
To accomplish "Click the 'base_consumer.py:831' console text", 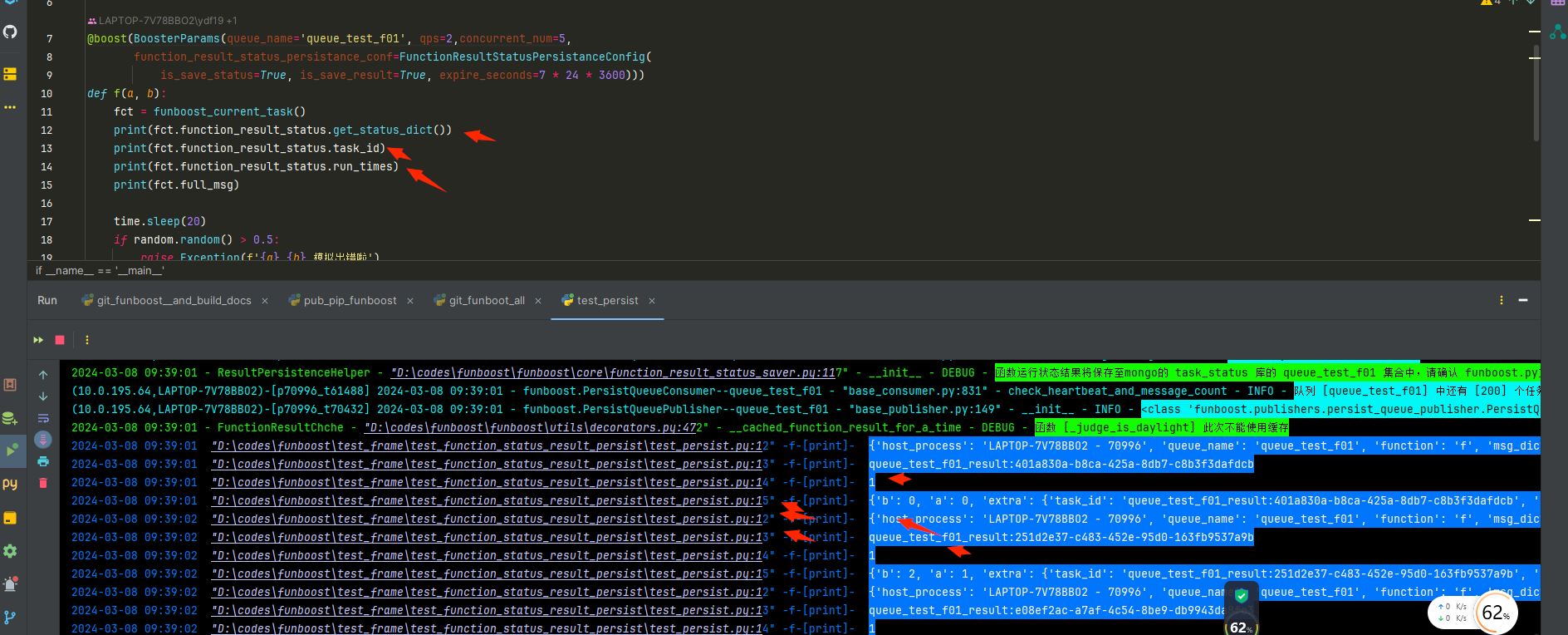I will [x=915, y=391].
